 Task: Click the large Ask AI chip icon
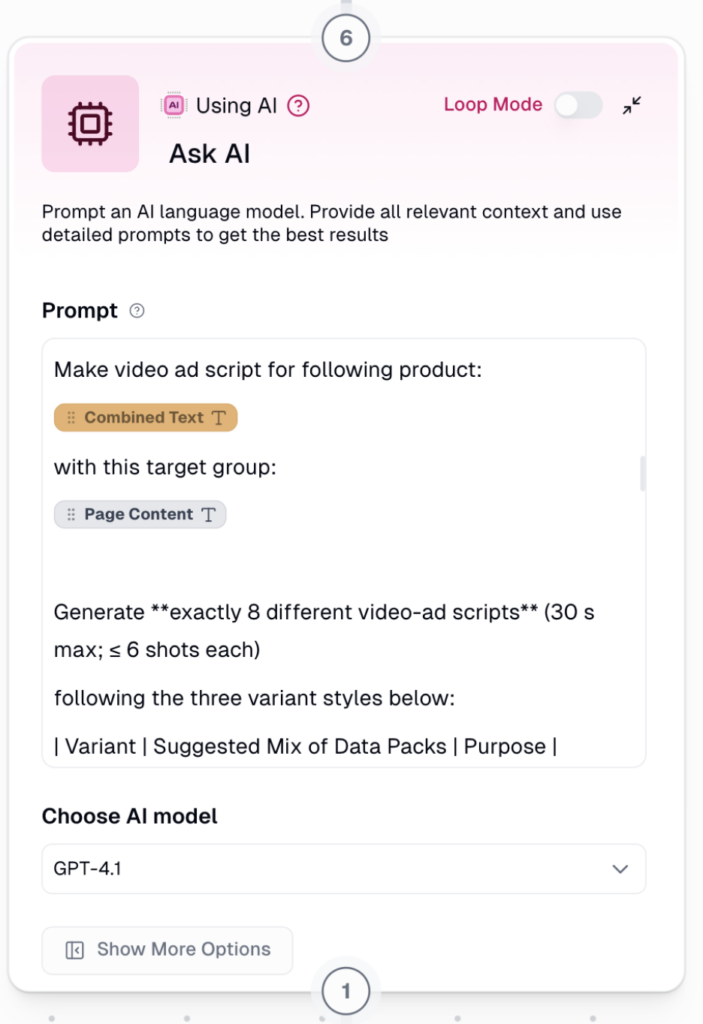[90, 123]
